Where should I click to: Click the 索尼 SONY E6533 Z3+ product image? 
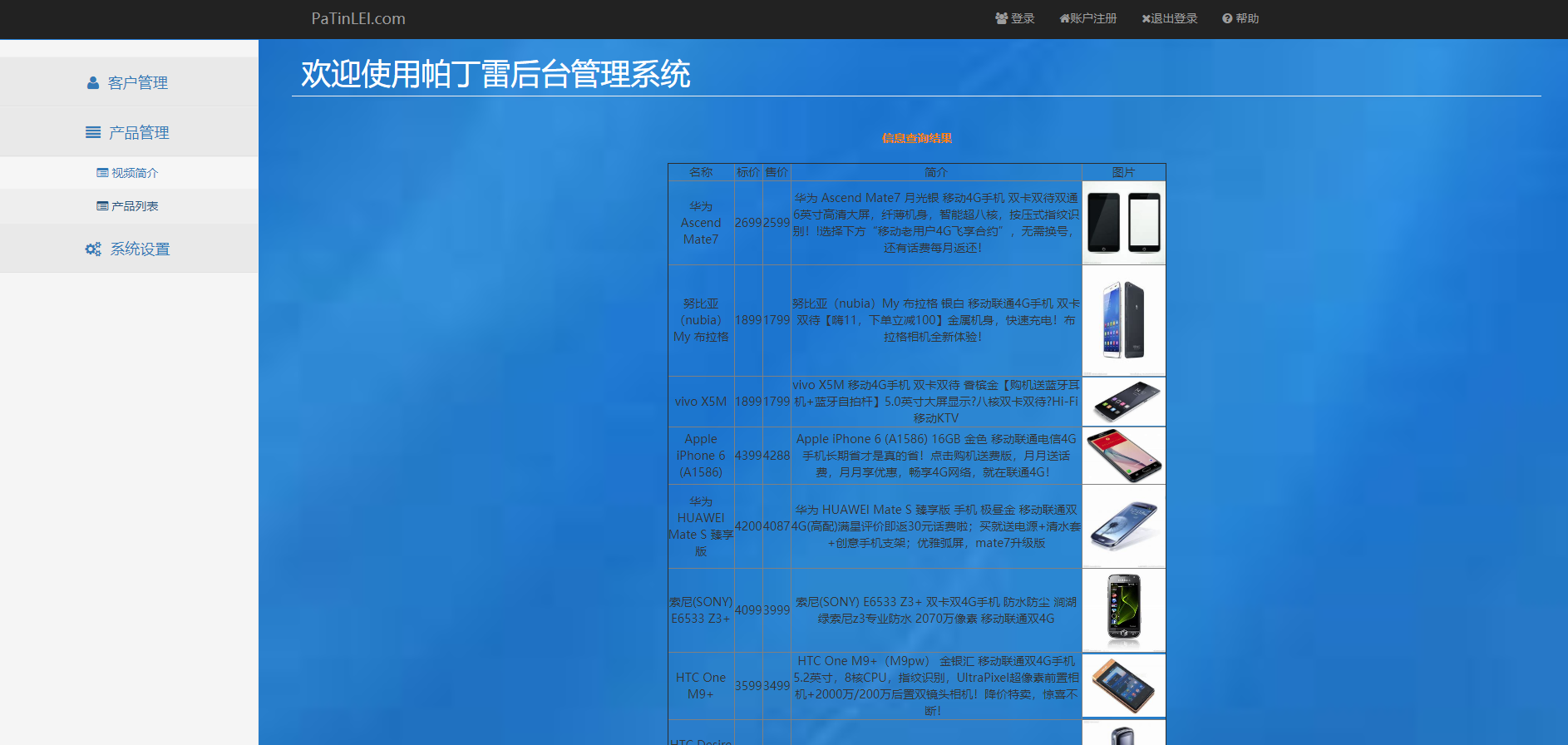pos(1124,610)
